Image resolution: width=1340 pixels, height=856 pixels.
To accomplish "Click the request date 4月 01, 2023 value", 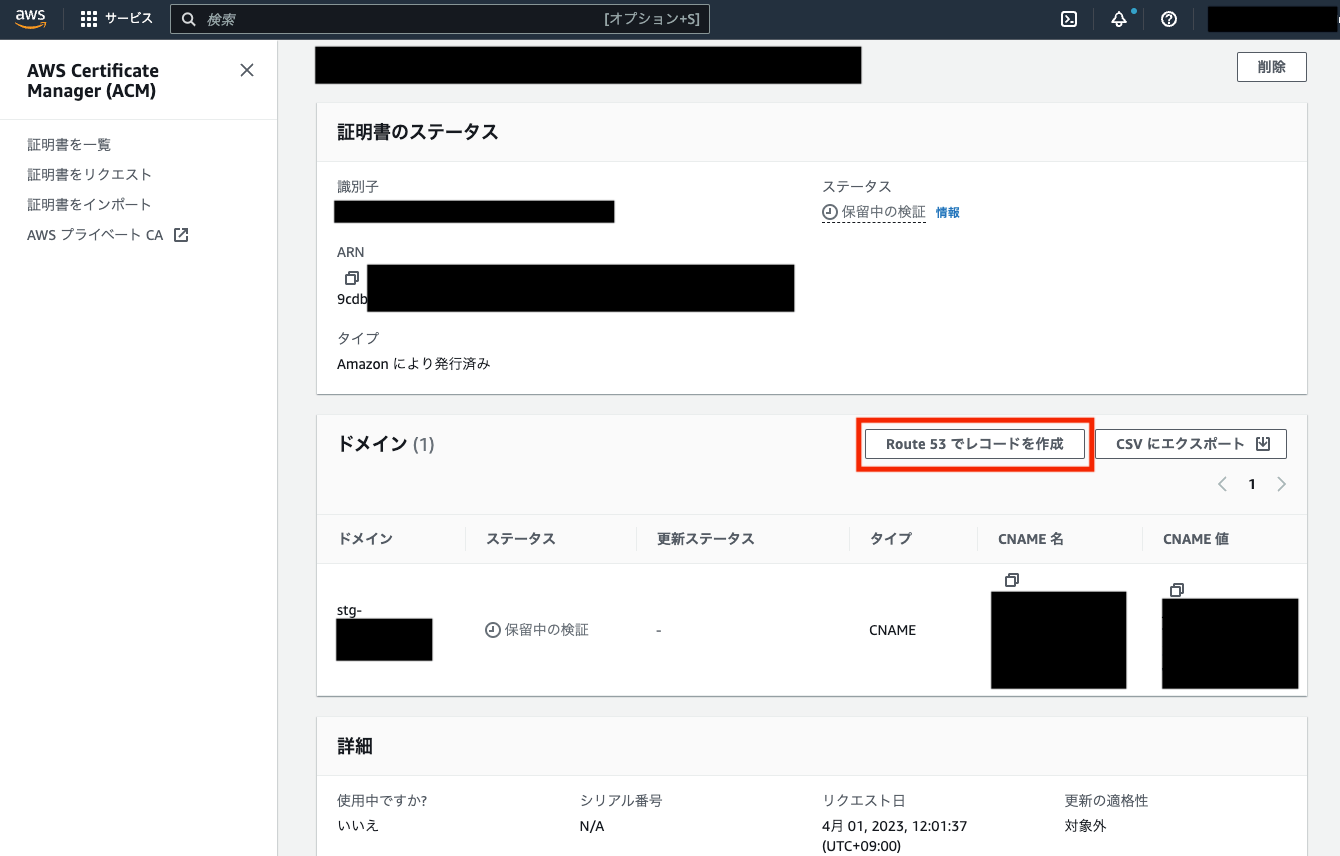I will [x=894, y=835].
